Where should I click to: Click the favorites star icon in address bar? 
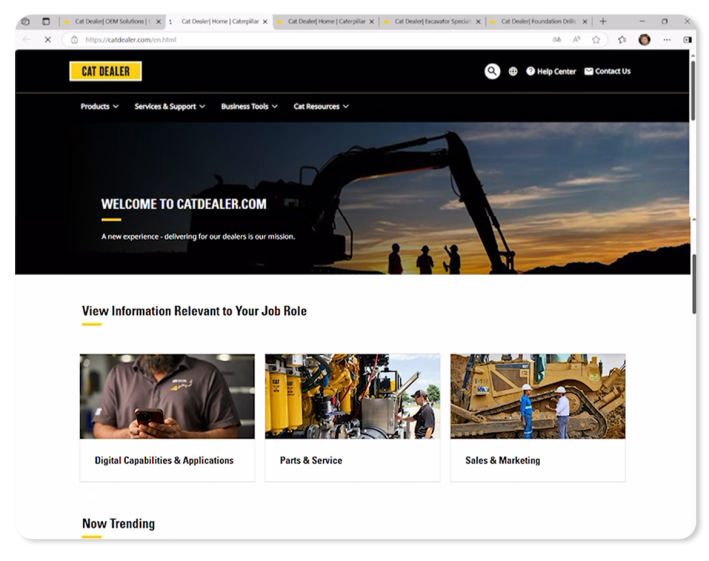596,40
